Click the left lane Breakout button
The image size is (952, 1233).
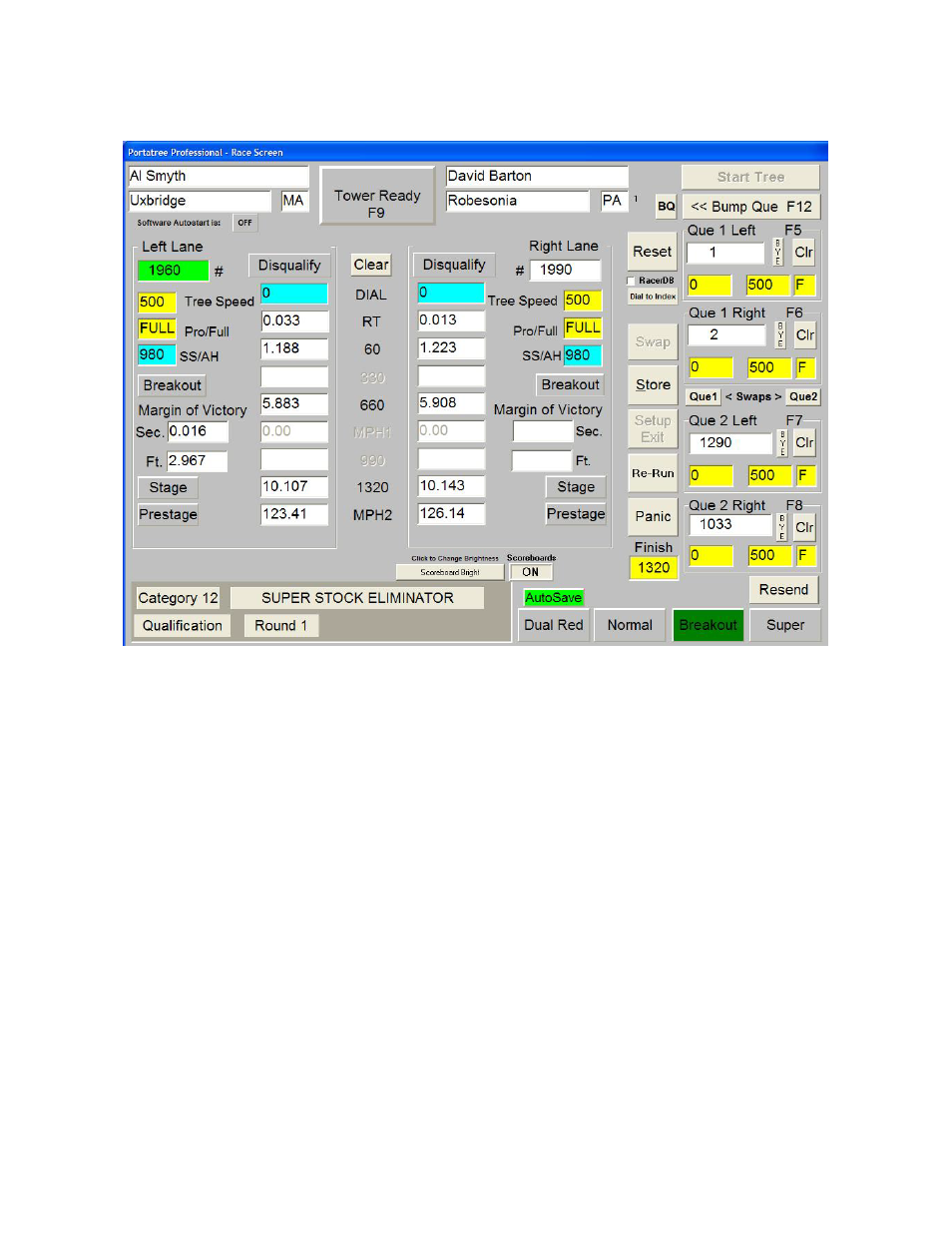coord(172,385)
